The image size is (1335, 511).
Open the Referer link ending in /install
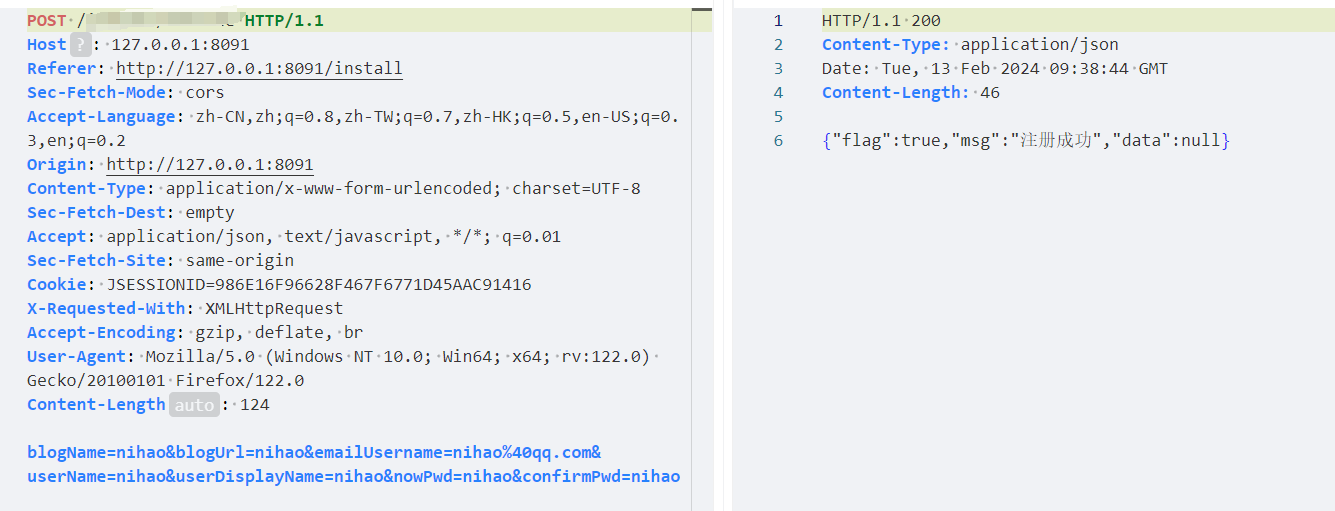[259, 68]
